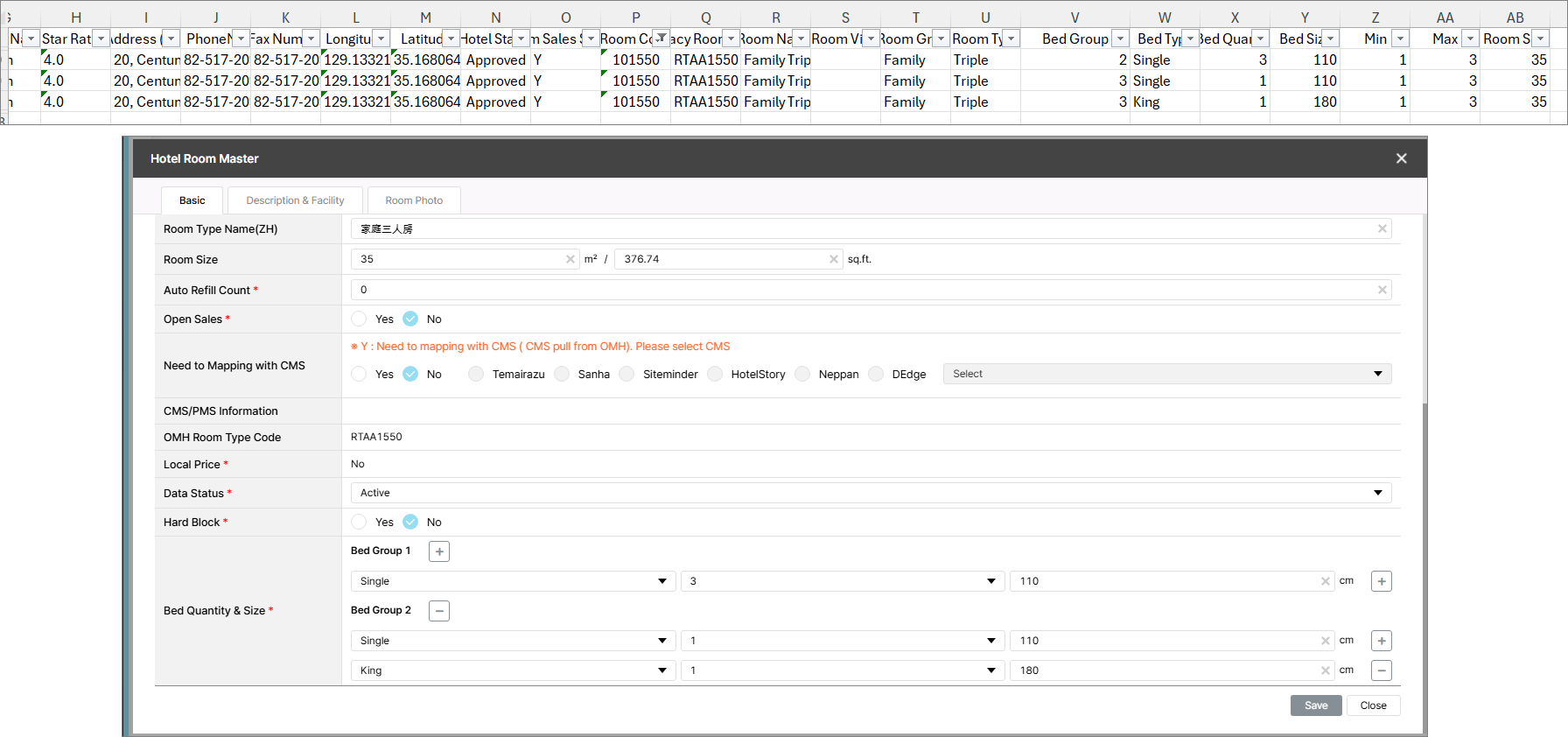Select Yes for Hard Block
Screen dimensions: 1568x737
tap(360, 523)
